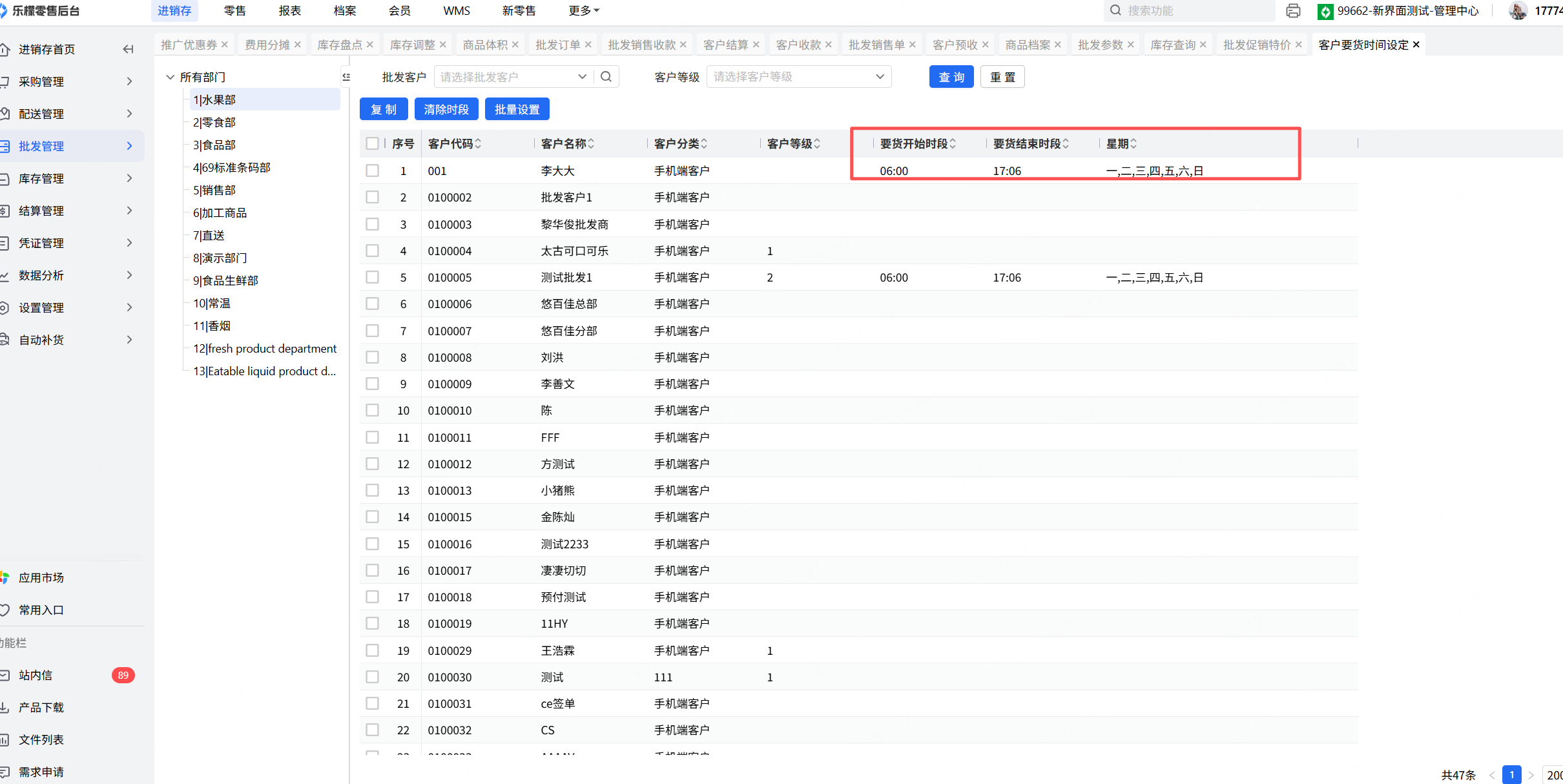Click the user avatar in top right
Screen dimensions: 1563x784
[1517, 11]
